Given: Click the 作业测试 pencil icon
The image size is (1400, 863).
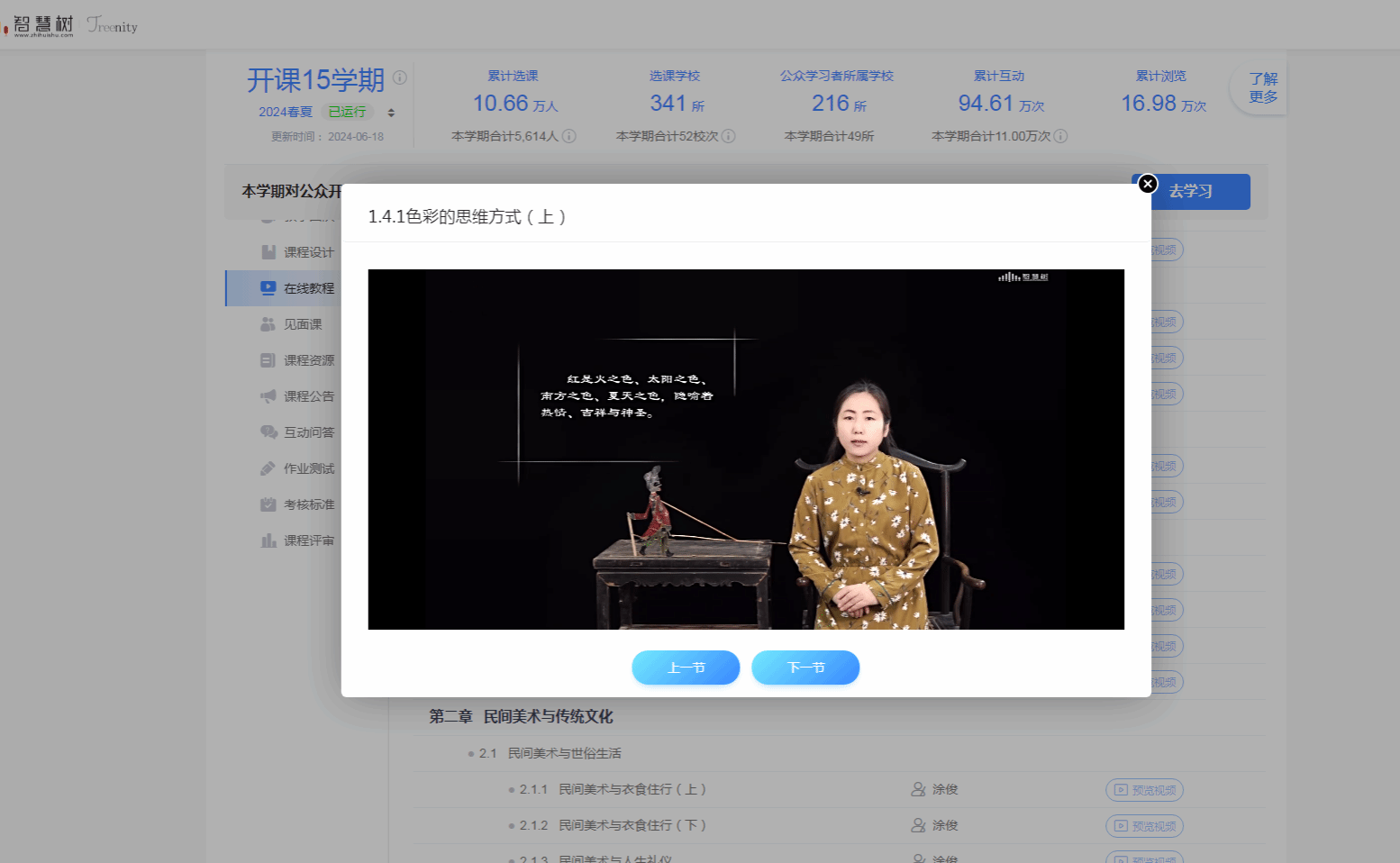Looking at the screenshot, I should 268,468.
